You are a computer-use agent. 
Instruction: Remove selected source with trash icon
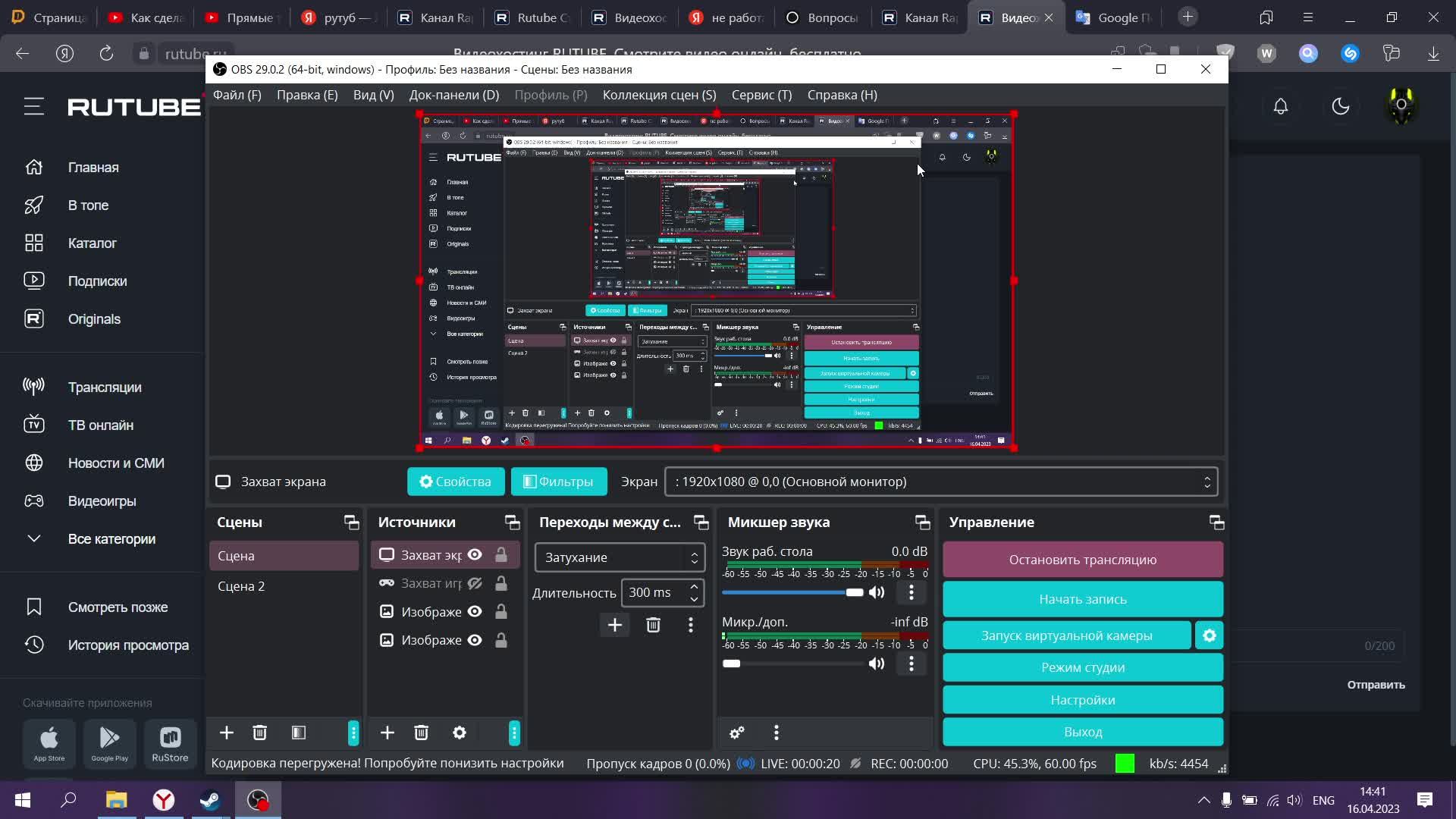pos(422,733)
